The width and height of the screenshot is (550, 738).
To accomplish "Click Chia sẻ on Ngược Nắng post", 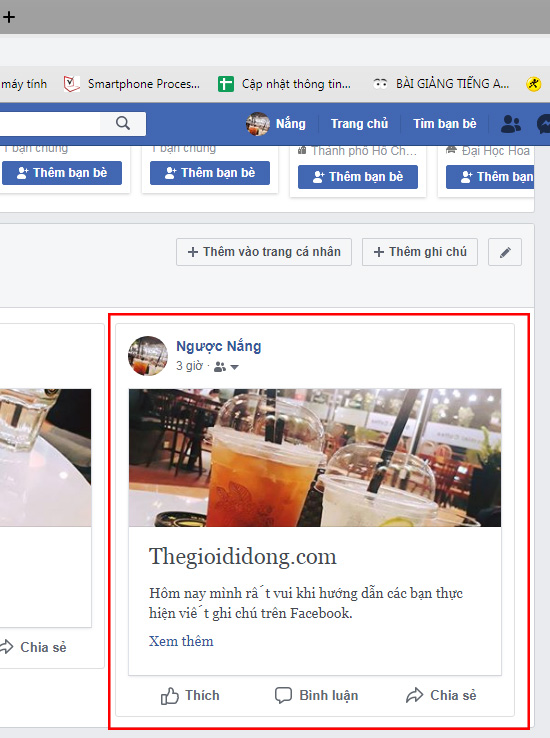I will (x=441, y=695).
